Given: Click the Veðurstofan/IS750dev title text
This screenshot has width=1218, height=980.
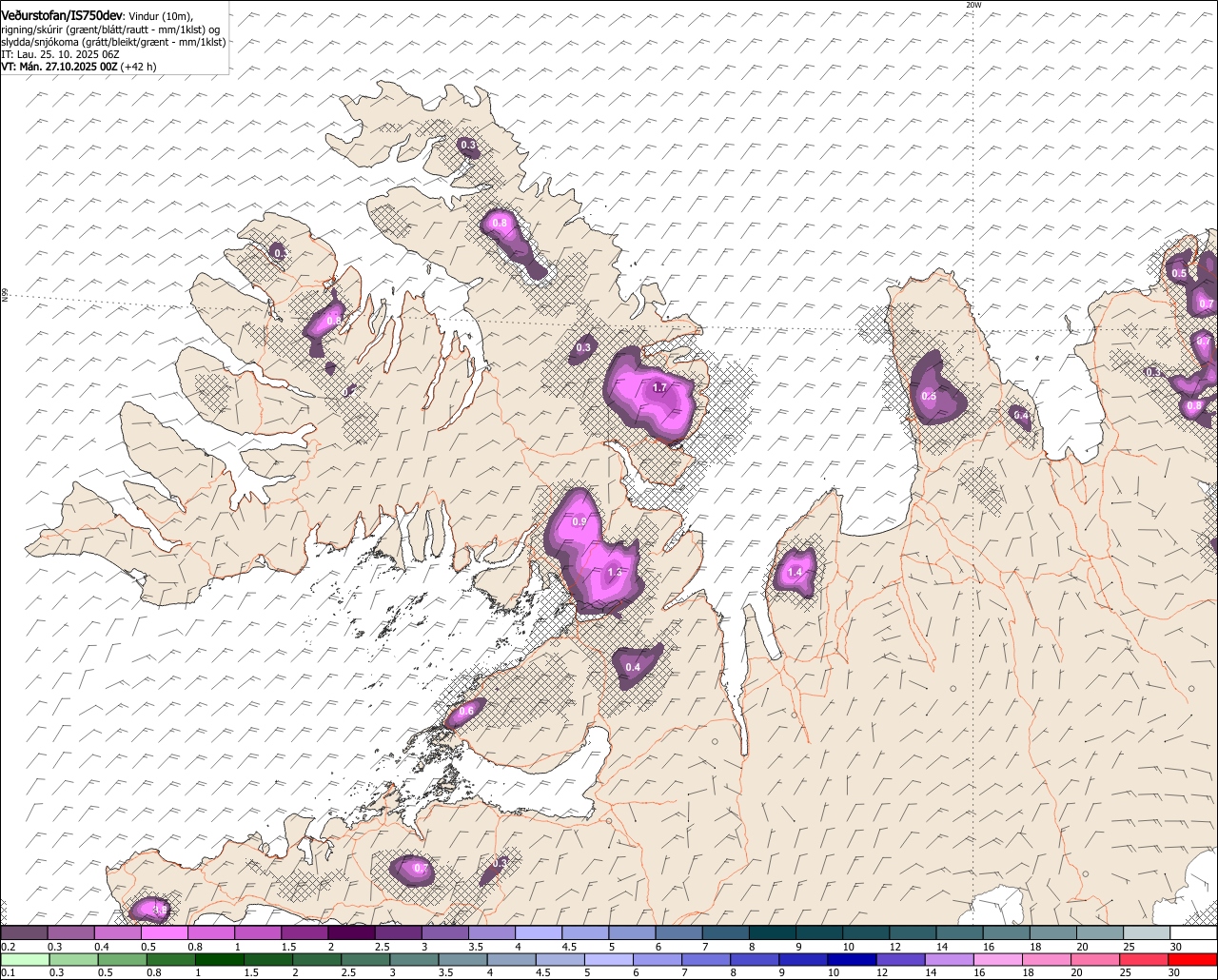Looking at the screenshot, I should pyautogui.click(x=62, y=15).
